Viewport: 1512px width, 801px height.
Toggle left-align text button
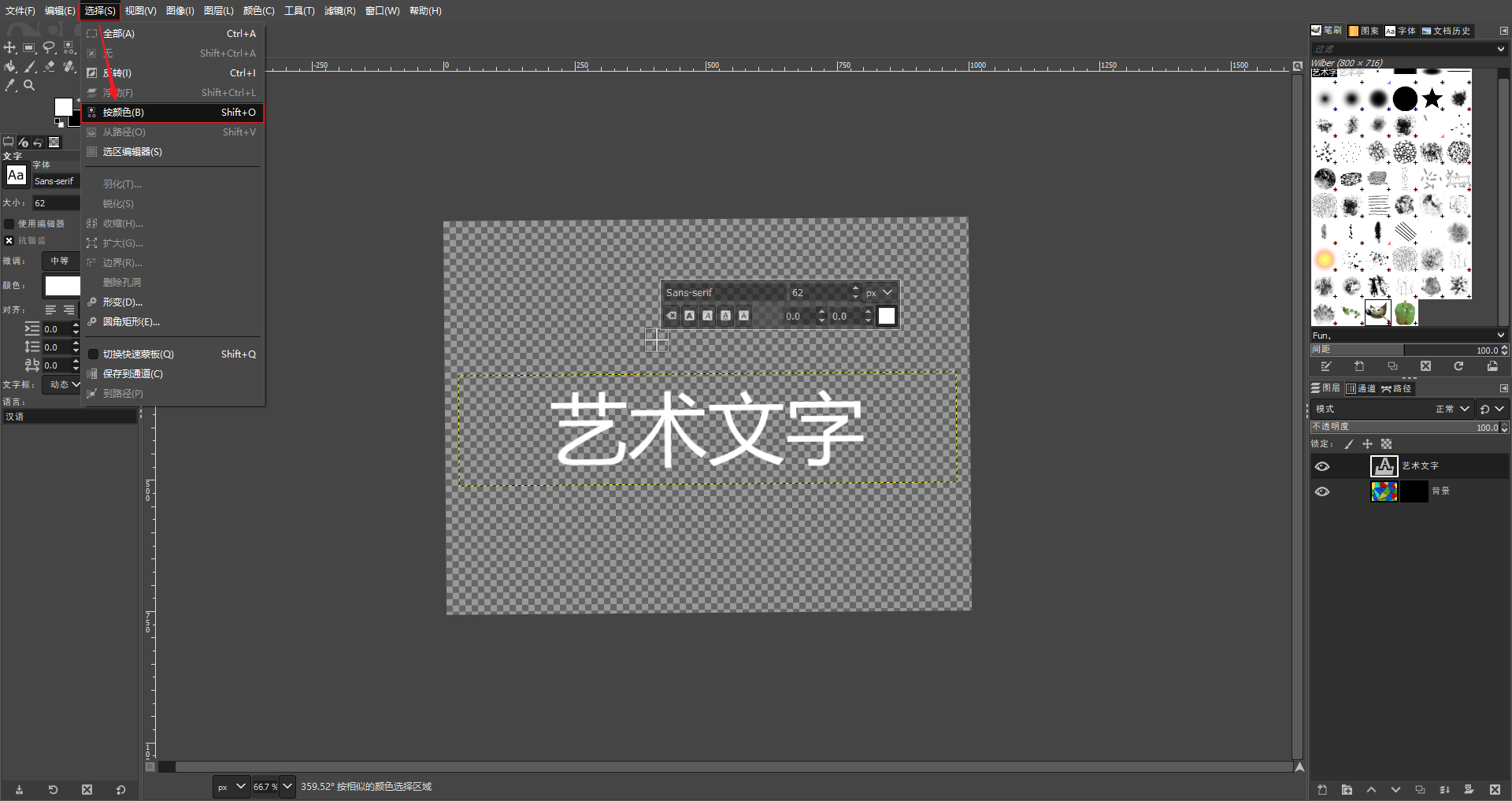coord(50,310)
